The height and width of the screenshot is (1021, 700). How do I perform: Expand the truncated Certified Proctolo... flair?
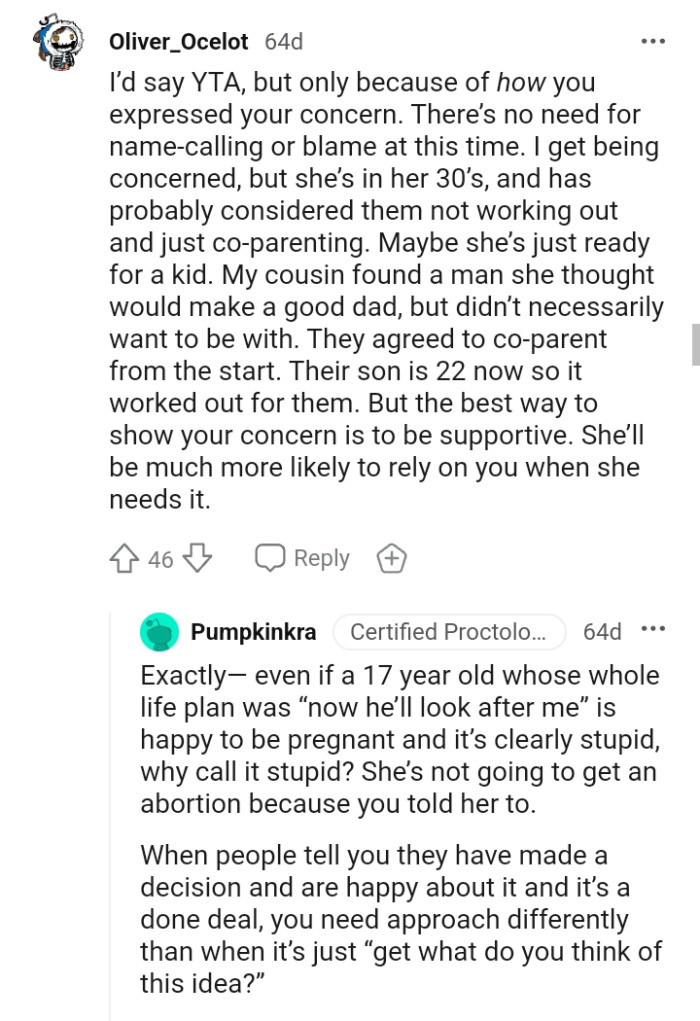pyautogui.click(x=449, y=631)
